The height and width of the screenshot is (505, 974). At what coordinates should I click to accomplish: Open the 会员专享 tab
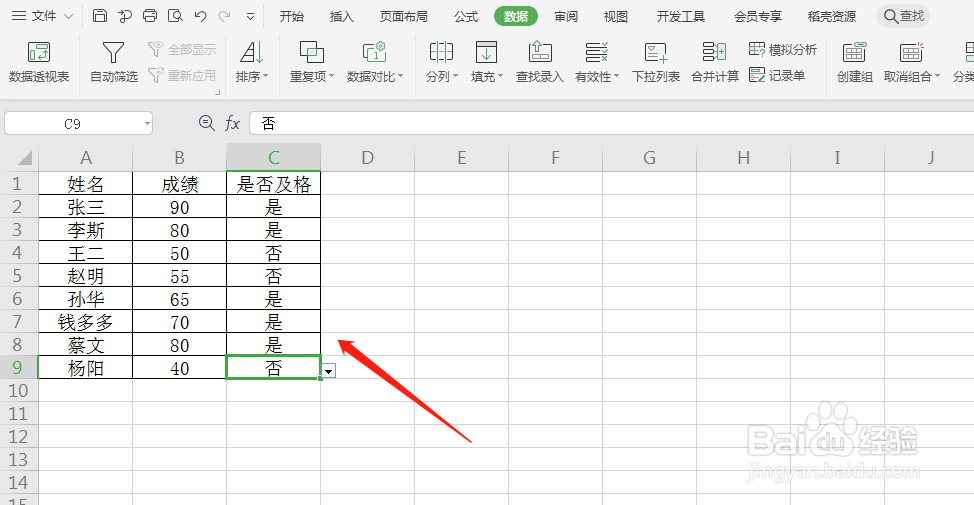click(x=757, y=16)
